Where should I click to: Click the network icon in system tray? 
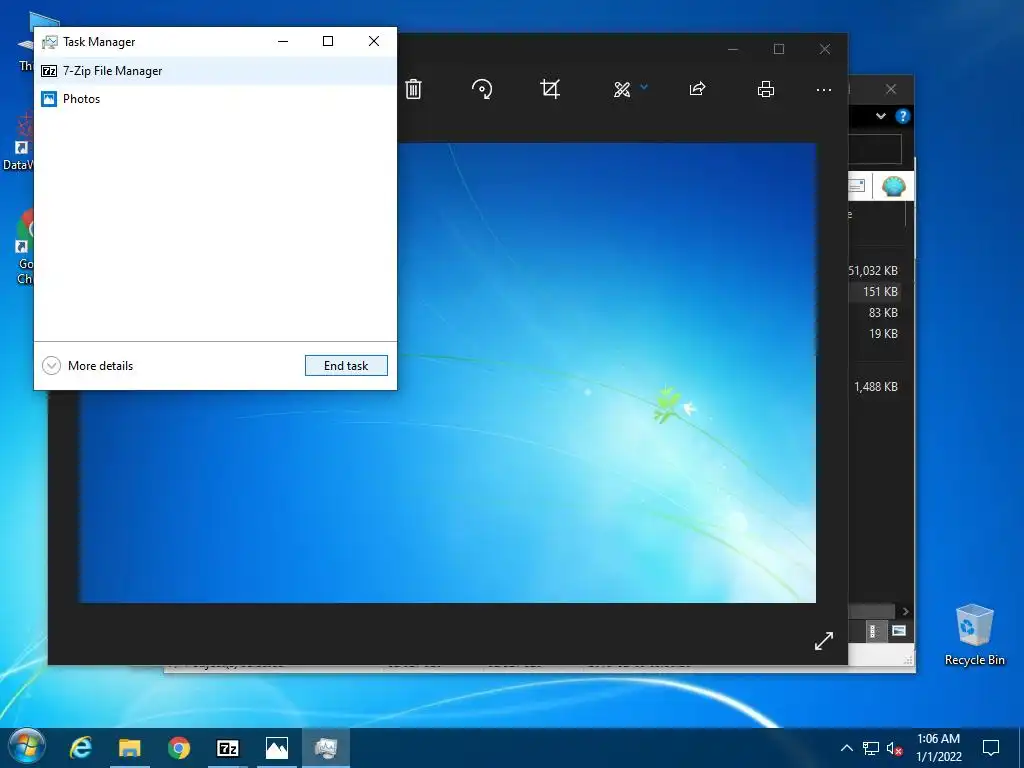(x=871, y=748)
